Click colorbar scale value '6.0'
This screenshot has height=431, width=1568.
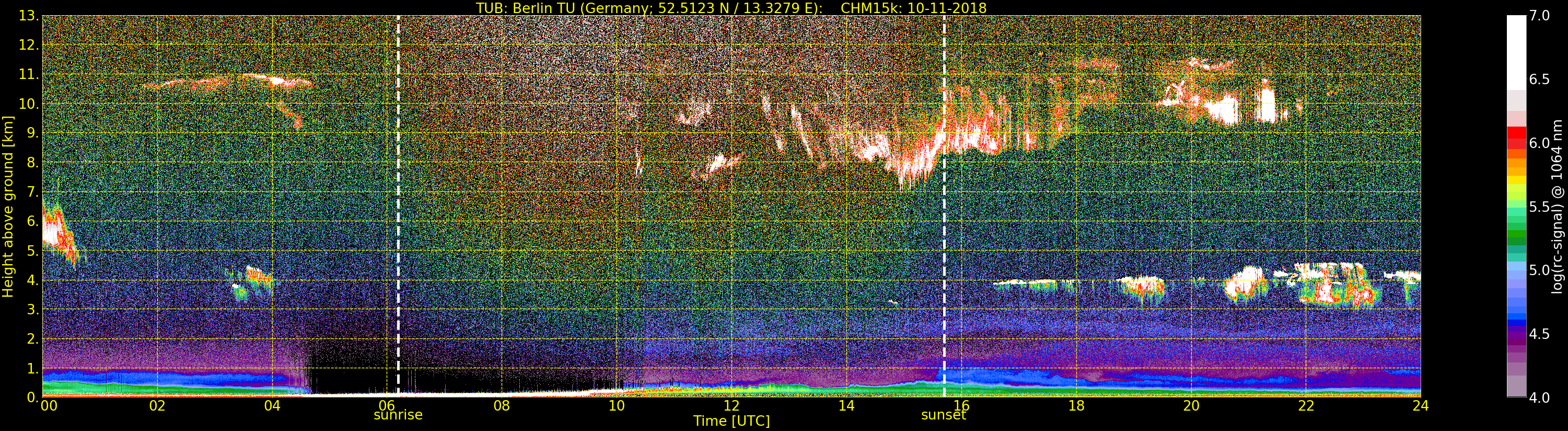tap(1539, 143)
